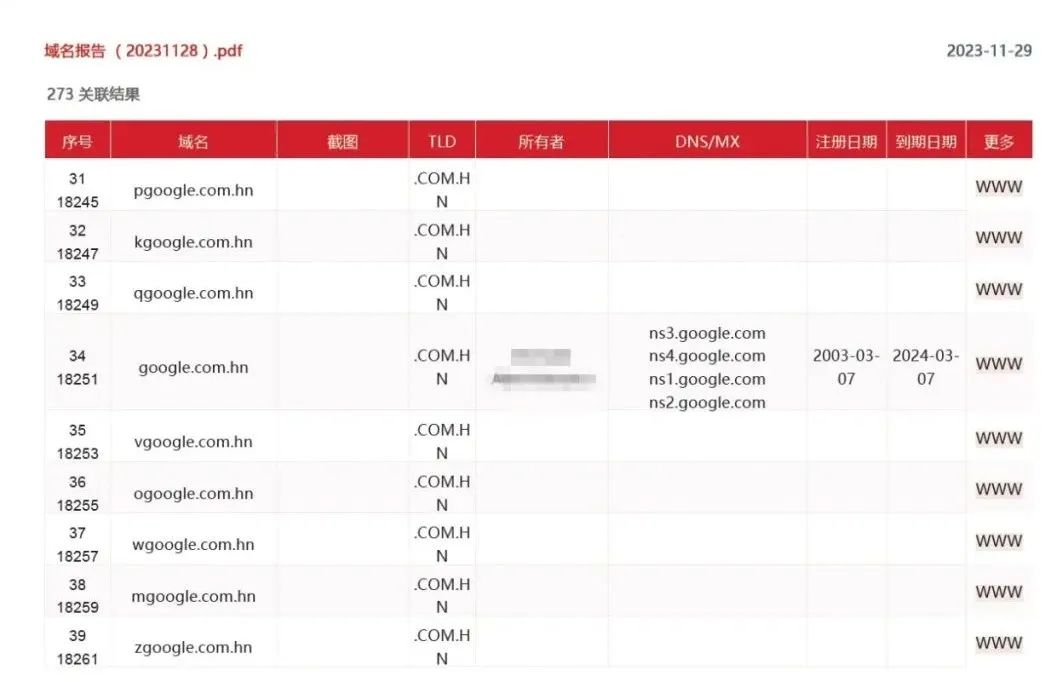Click the ns3.google.com nameserver entry
The height and width of the screenshot is (682, 1064).
707,333
